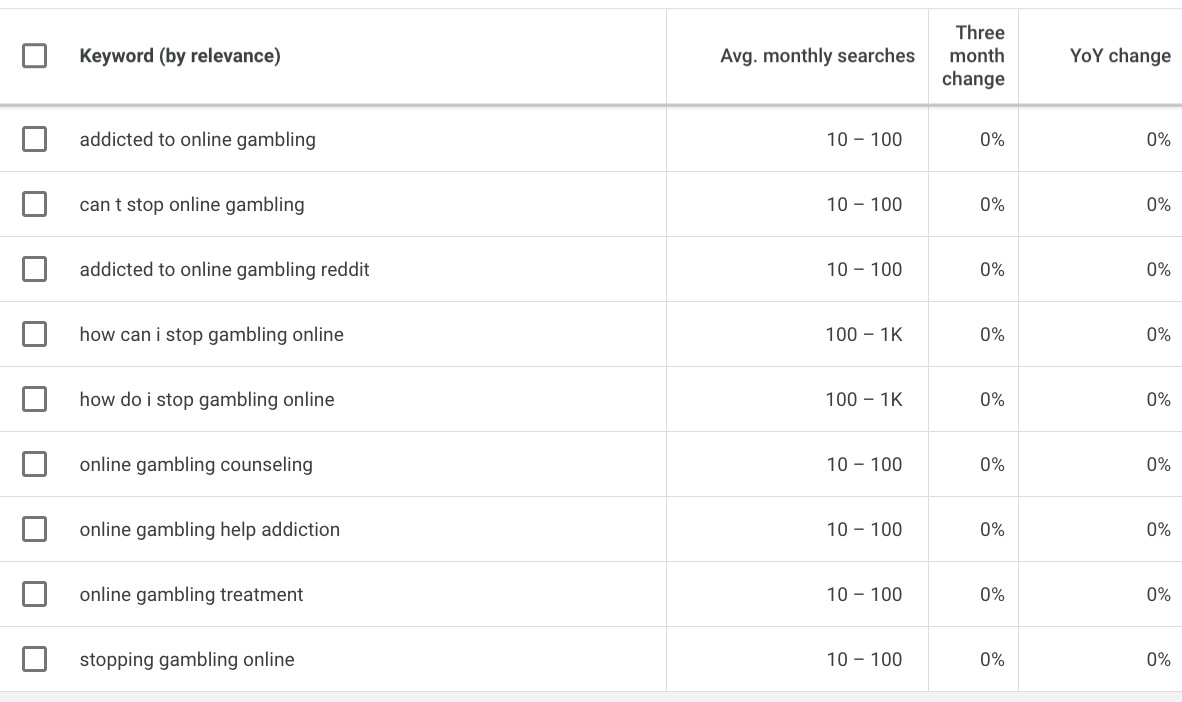Select the keyword text 'online gambling counseling'
Image resolution: width=1182 pixels, height=702 pixels.
coord(196,464)
